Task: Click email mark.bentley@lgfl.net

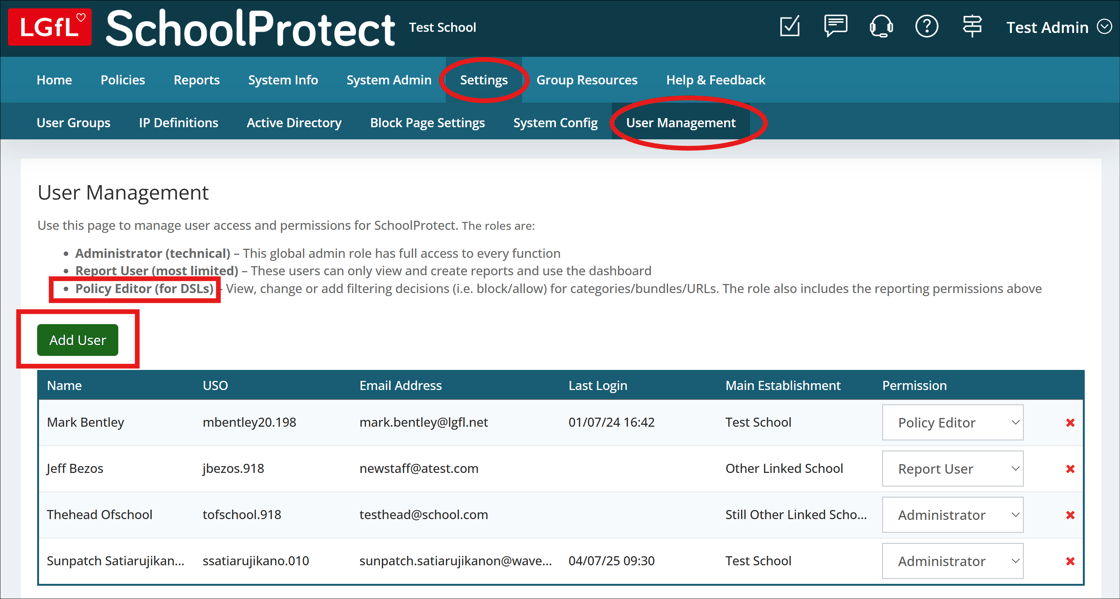Action: pyautogui.click(x=424, y=423)
